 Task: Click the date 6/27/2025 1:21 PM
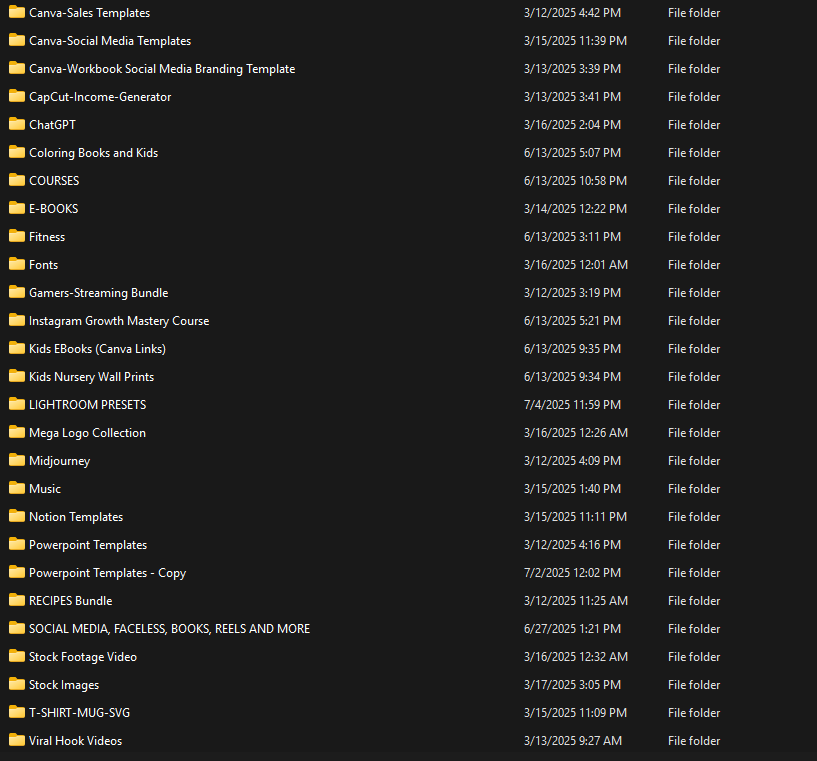572,629
